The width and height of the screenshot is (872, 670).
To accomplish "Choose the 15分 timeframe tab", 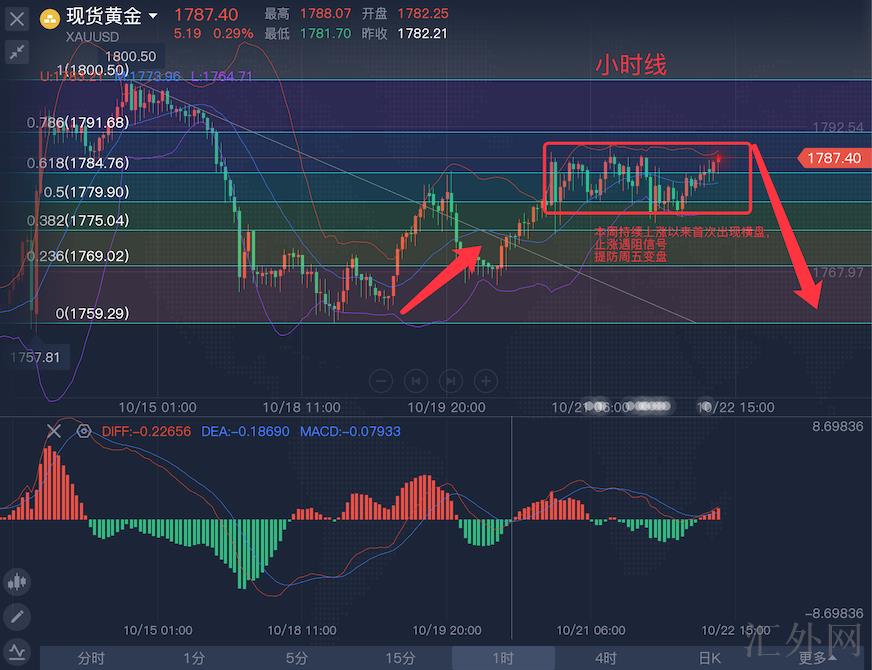I will (x=400, y=658).
